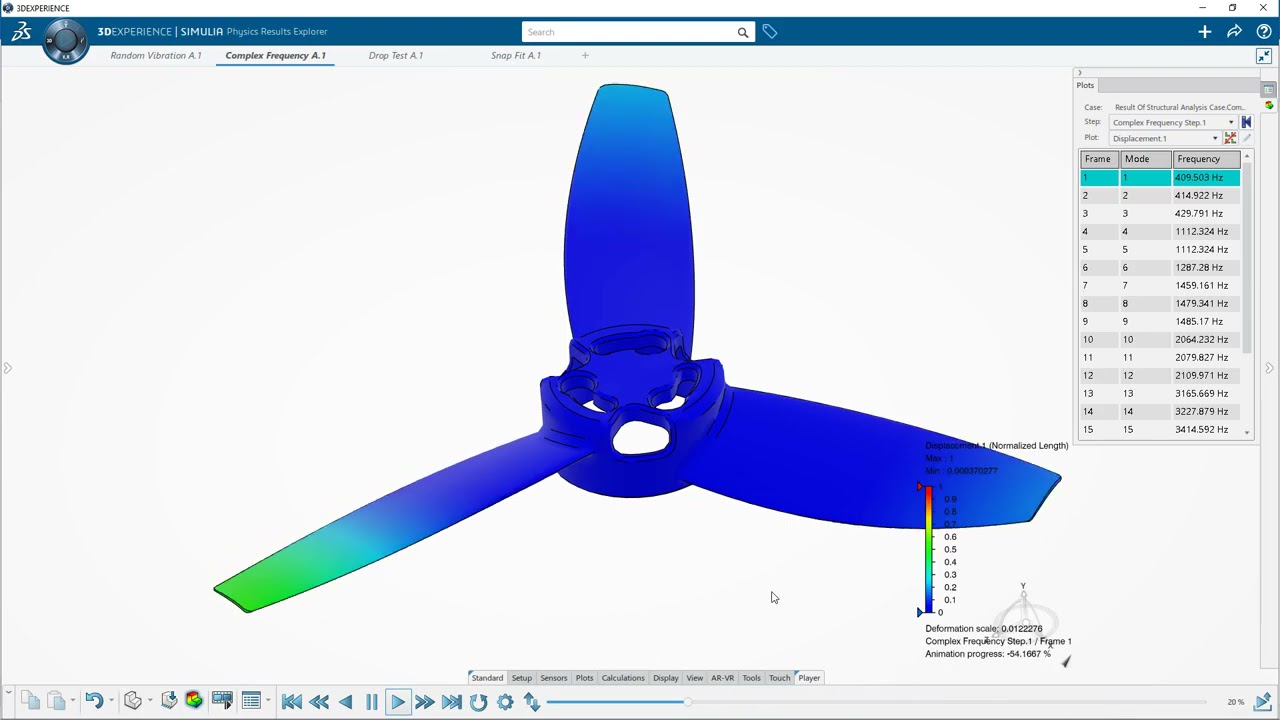Screen dimensions: 1280x720
Task: Click the 3D part view icon
Action: click(x=132, y=701)
